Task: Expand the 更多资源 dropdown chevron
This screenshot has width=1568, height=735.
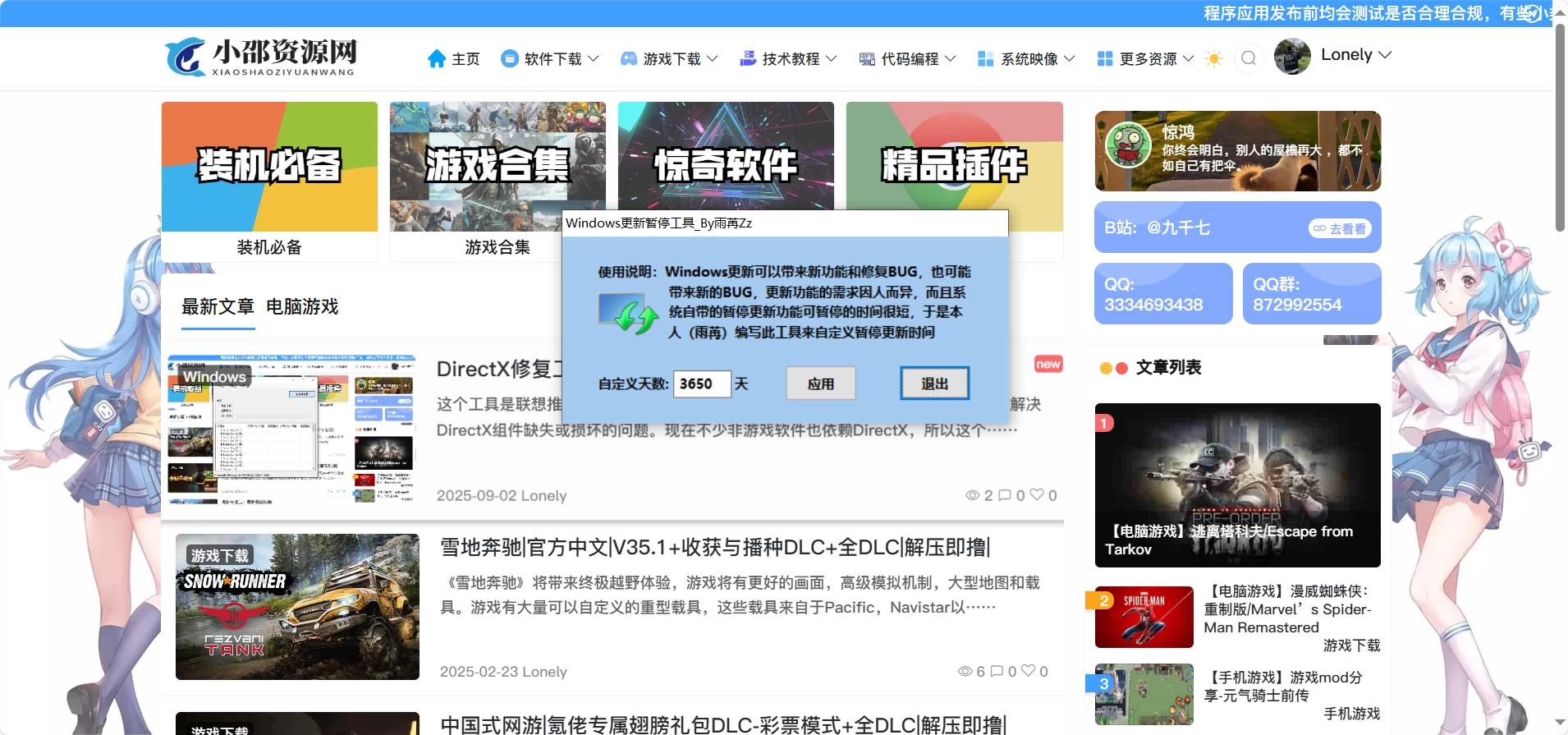Action: [1188, 59]
